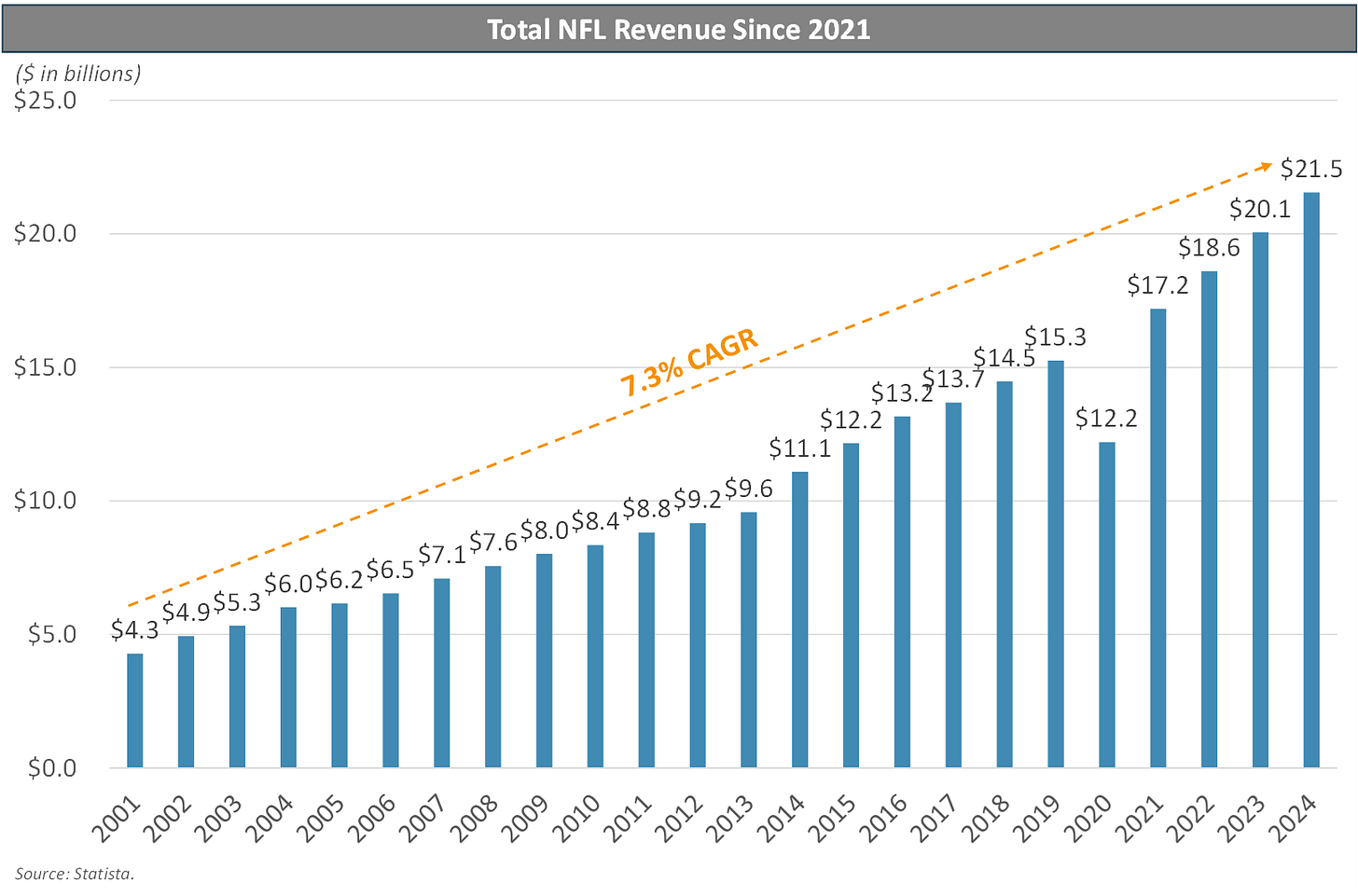Click the $8.8 data label
This screenshot has height=896, width=1358.
pos(647,508)
